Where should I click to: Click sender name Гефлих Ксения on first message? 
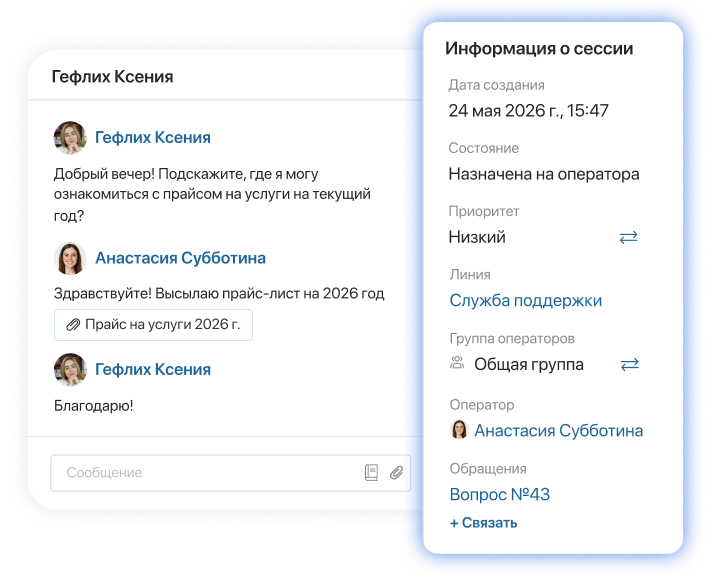[x=153, y=138]
